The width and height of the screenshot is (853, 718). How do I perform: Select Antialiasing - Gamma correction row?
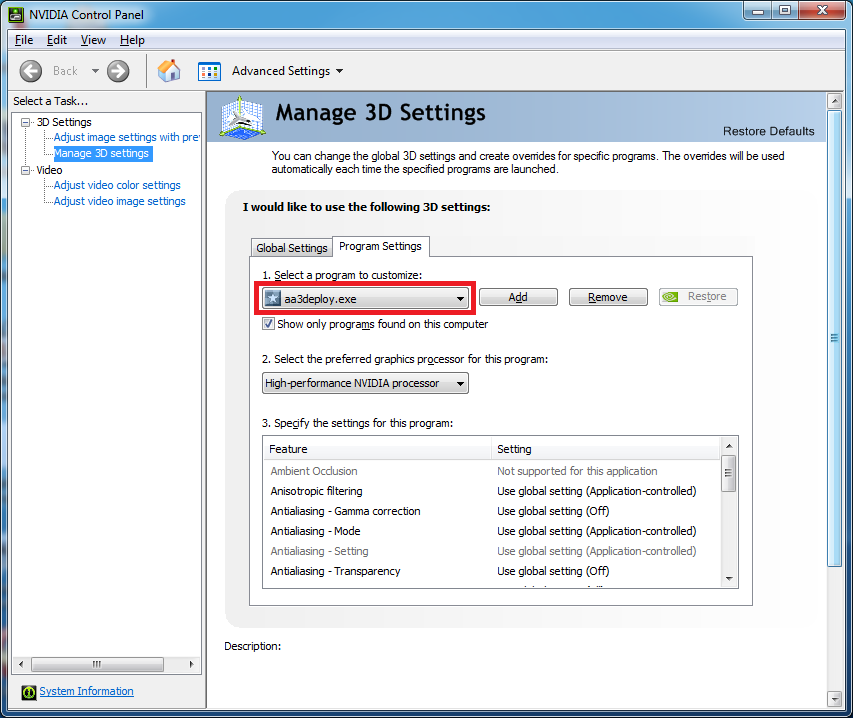tap(492, 511)
